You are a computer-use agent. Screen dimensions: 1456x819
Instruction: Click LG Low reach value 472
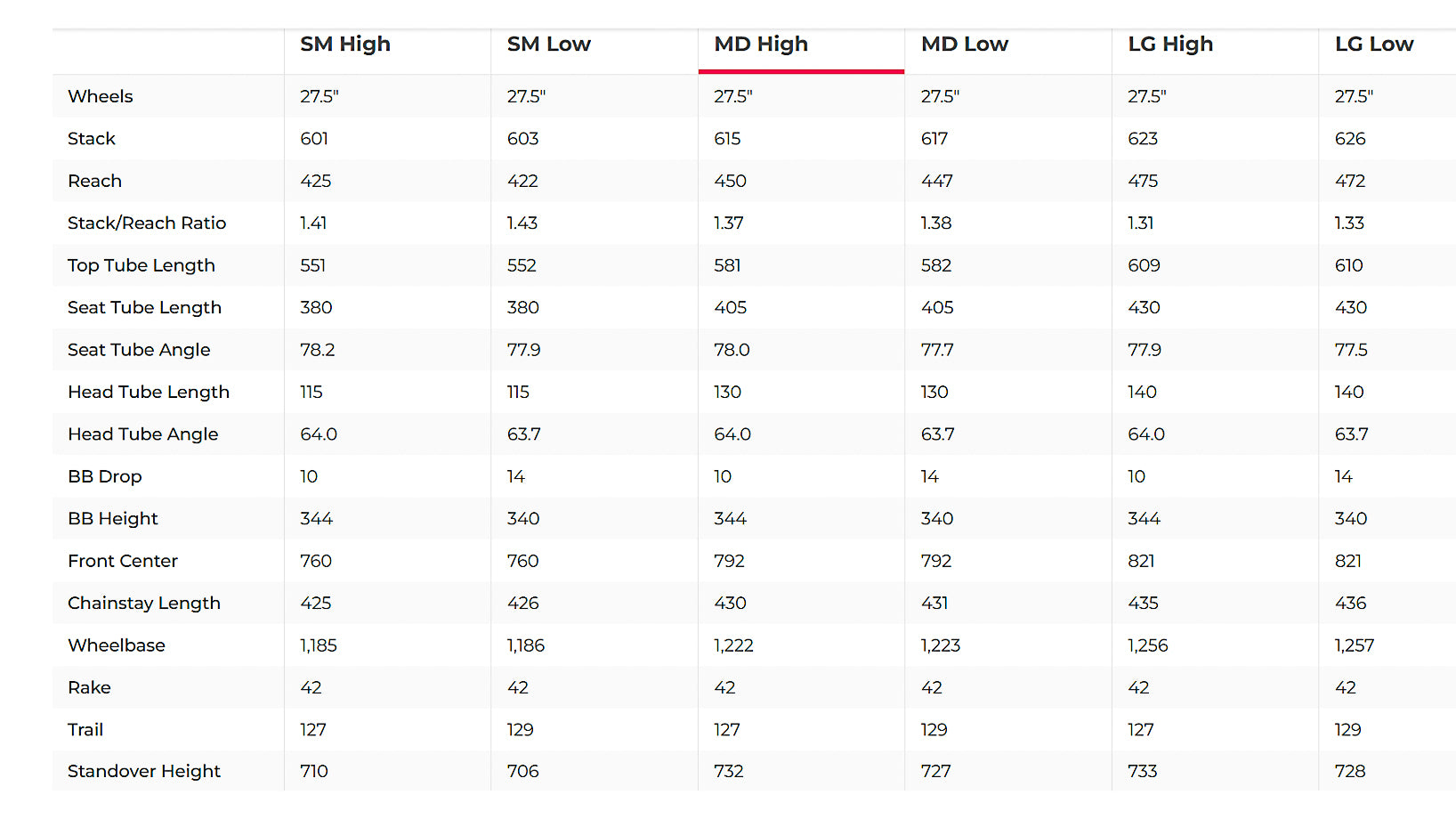1350,181
